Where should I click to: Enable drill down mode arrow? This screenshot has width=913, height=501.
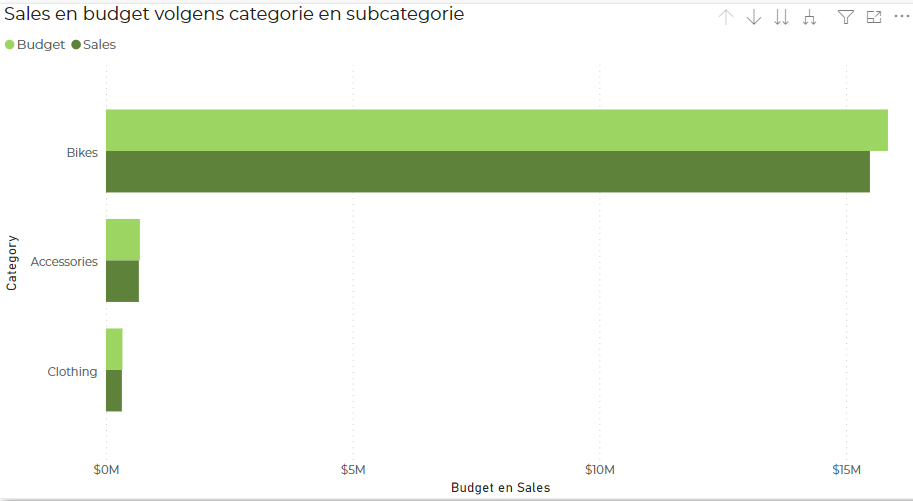click(x=753, y=17)
